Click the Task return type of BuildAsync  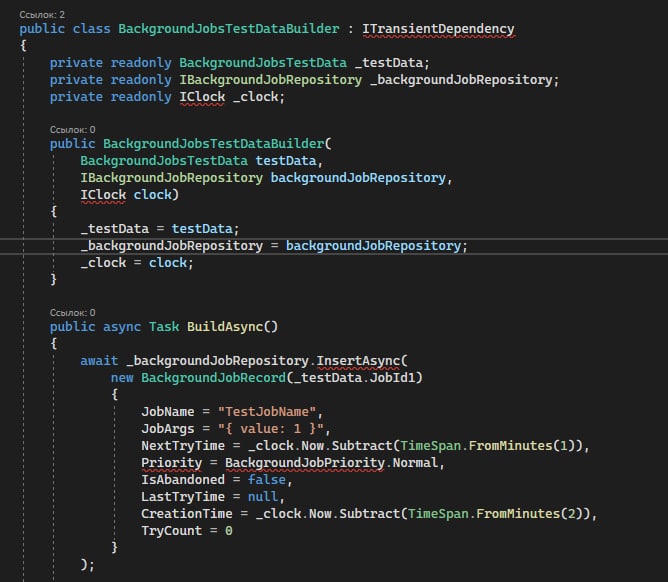coord(164,327)
